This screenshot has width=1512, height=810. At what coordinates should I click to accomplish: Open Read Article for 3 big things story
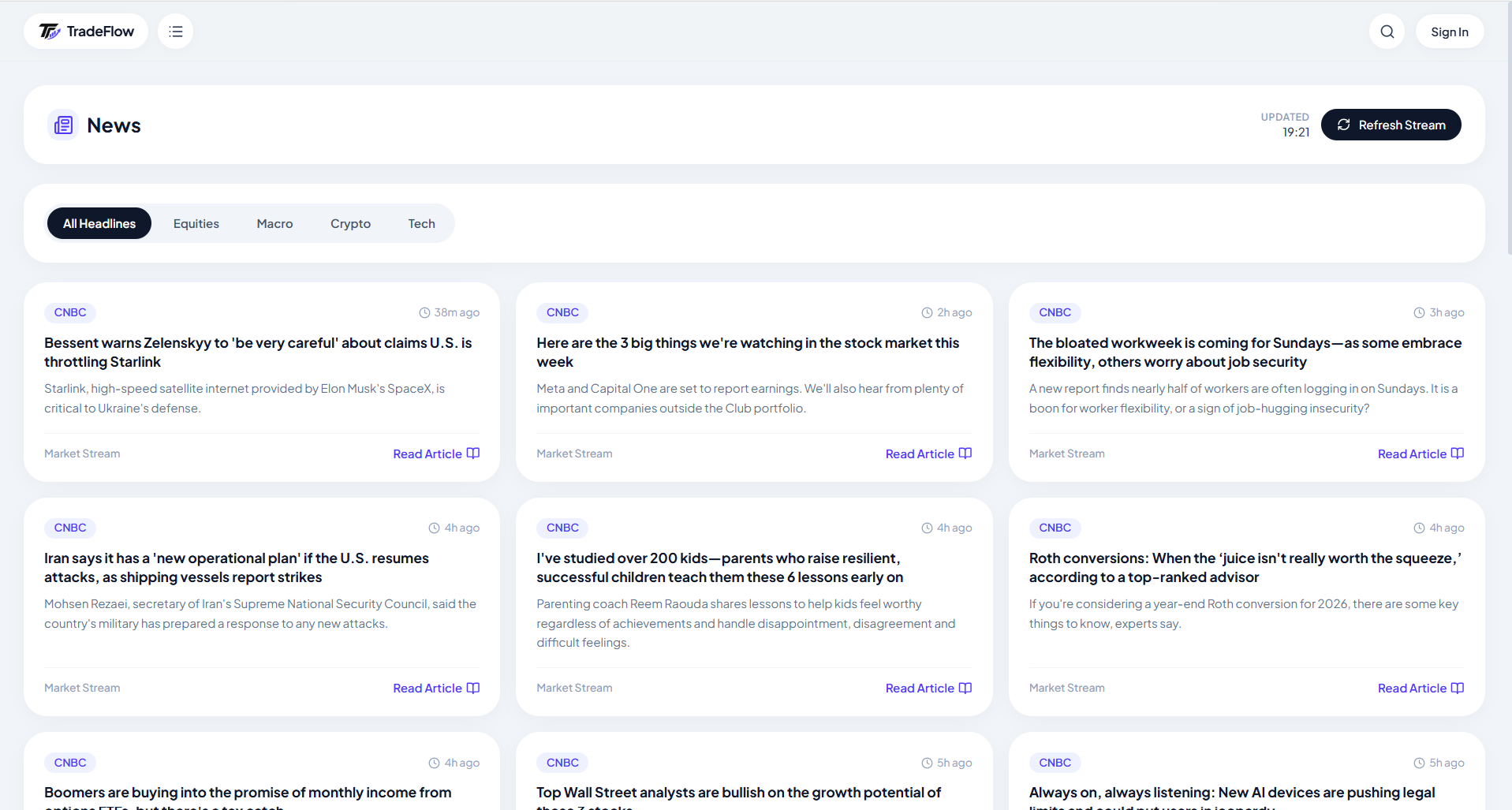(x=928, y=454)
